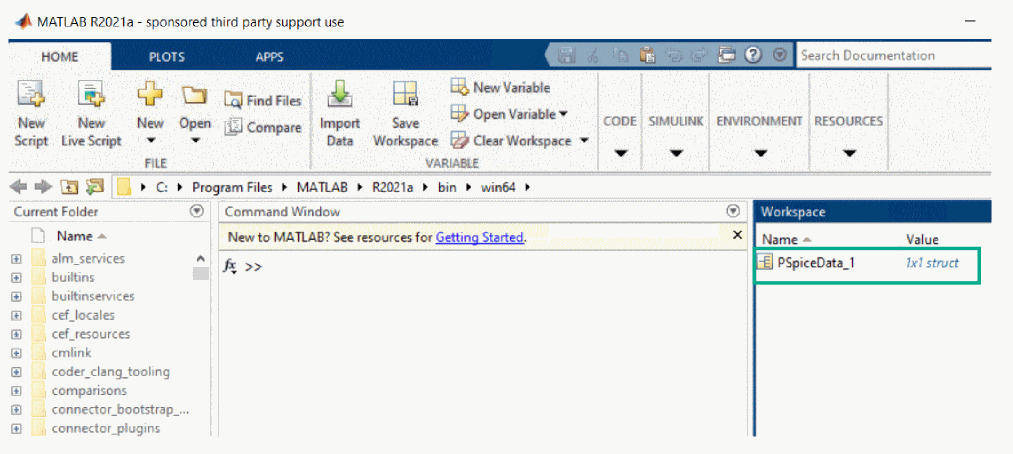Expand the SIMULINK section

tap(676, 154)
